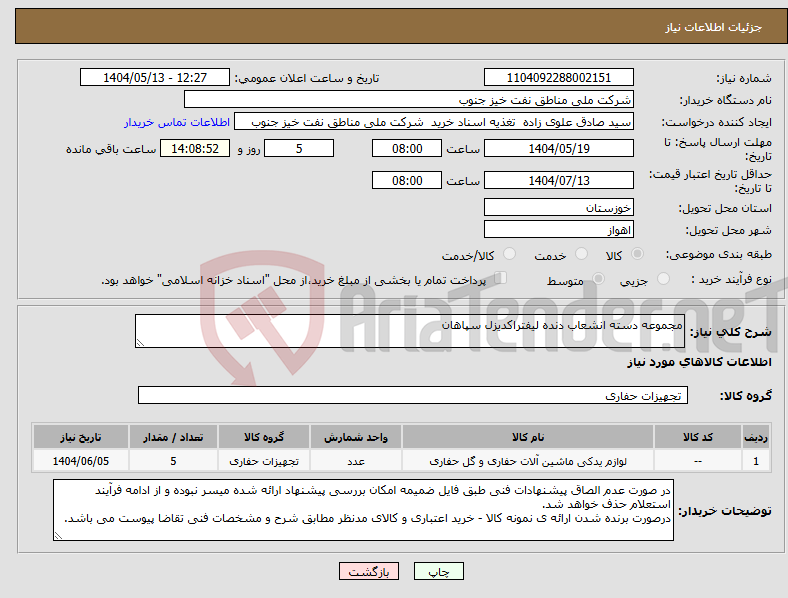The width and height of the screenshot is (788, 598).
Task: Click the response deadline date 1404/05/19
Action: (558, 148)
